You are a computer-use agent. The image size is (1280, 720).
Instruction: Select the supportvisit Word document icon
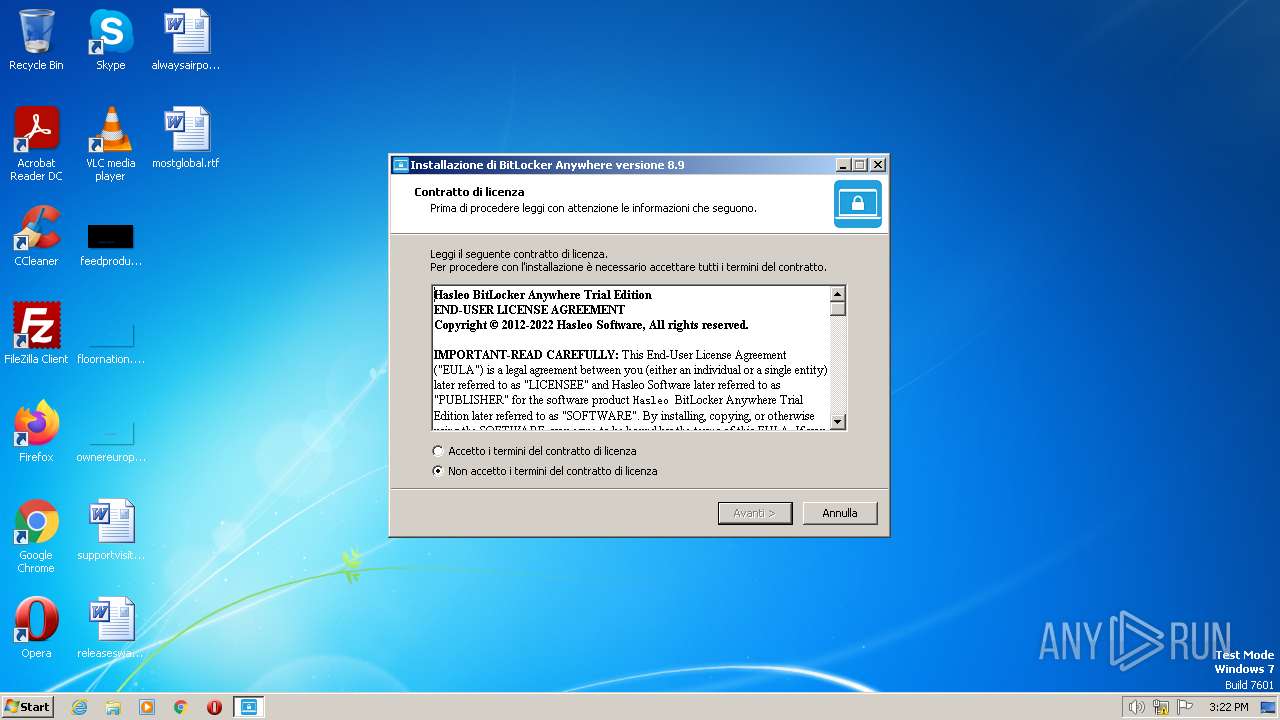110,530
